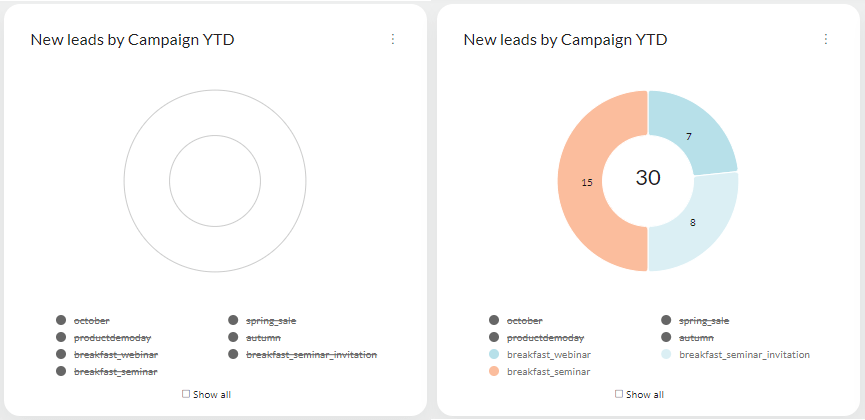Enable spring_sale legend item in 30-leads chart

703,320
